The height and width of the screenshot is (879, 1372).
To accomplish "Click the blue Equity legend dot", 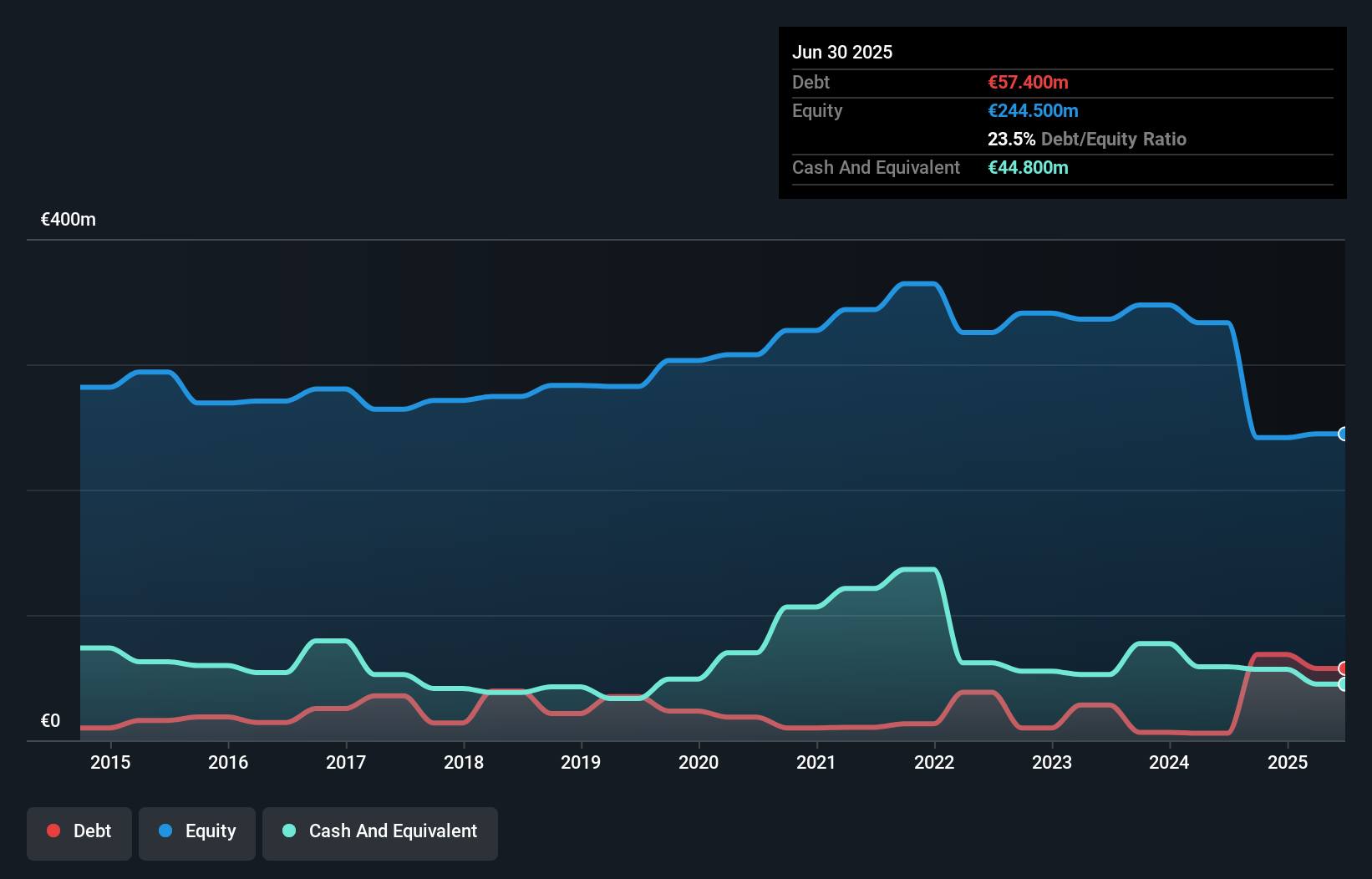I will 165,831.
